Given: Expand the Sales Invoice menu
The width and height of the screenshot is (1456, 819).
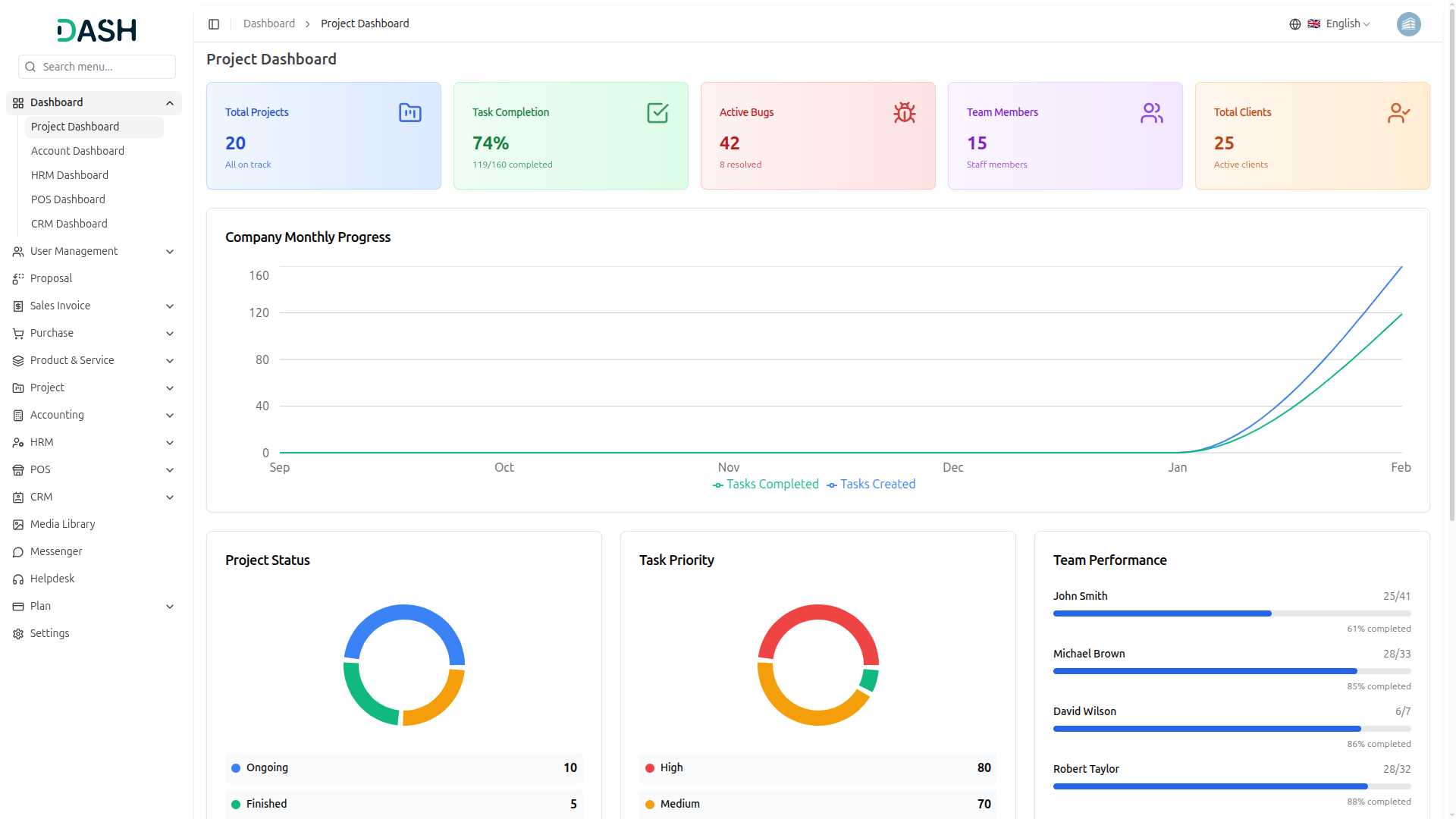Looking at the screenshot, I should click(94, 306).
